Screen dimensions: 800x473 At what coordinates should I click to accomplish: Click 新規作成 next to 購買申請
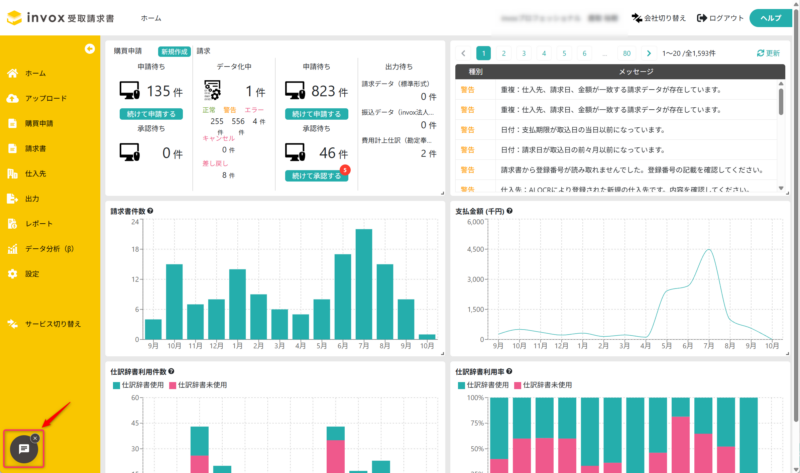(174, 52)
